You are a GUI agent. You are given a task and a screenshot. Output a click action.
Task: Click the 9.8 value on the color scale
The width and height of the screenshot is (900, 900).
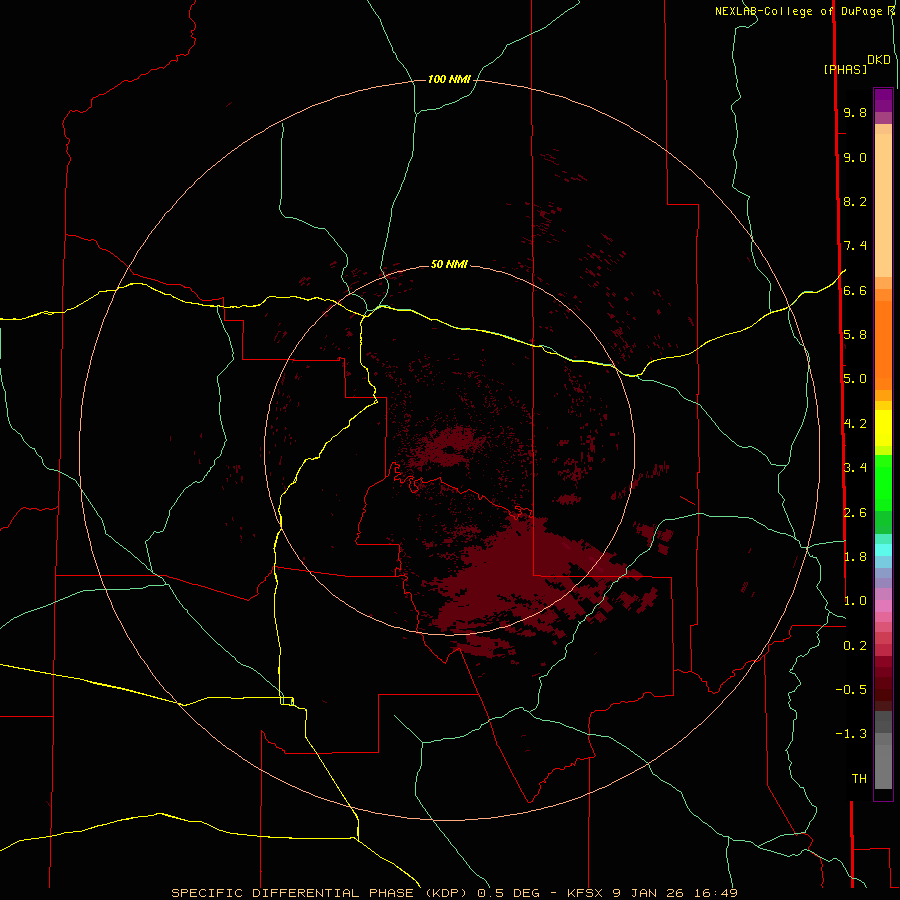coord(855,112)
